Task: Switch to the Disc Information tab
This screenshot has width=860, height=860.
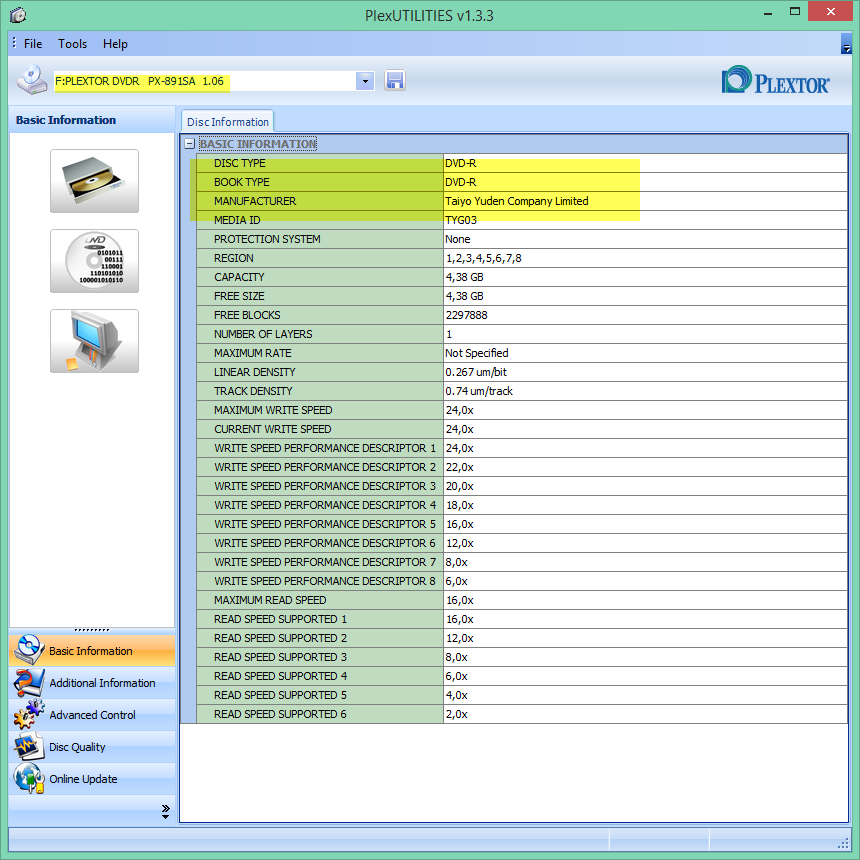Action: click(228, 122)
